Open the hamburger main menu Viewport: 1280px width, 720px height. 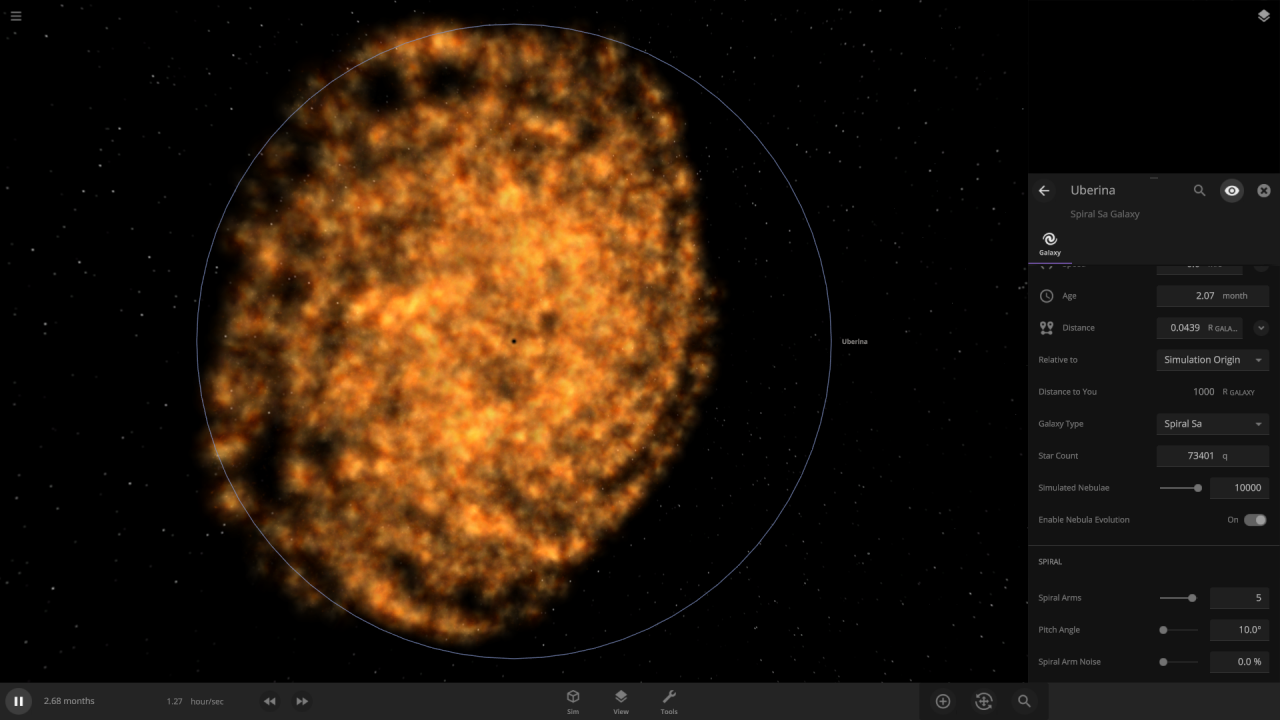(16, 16)
